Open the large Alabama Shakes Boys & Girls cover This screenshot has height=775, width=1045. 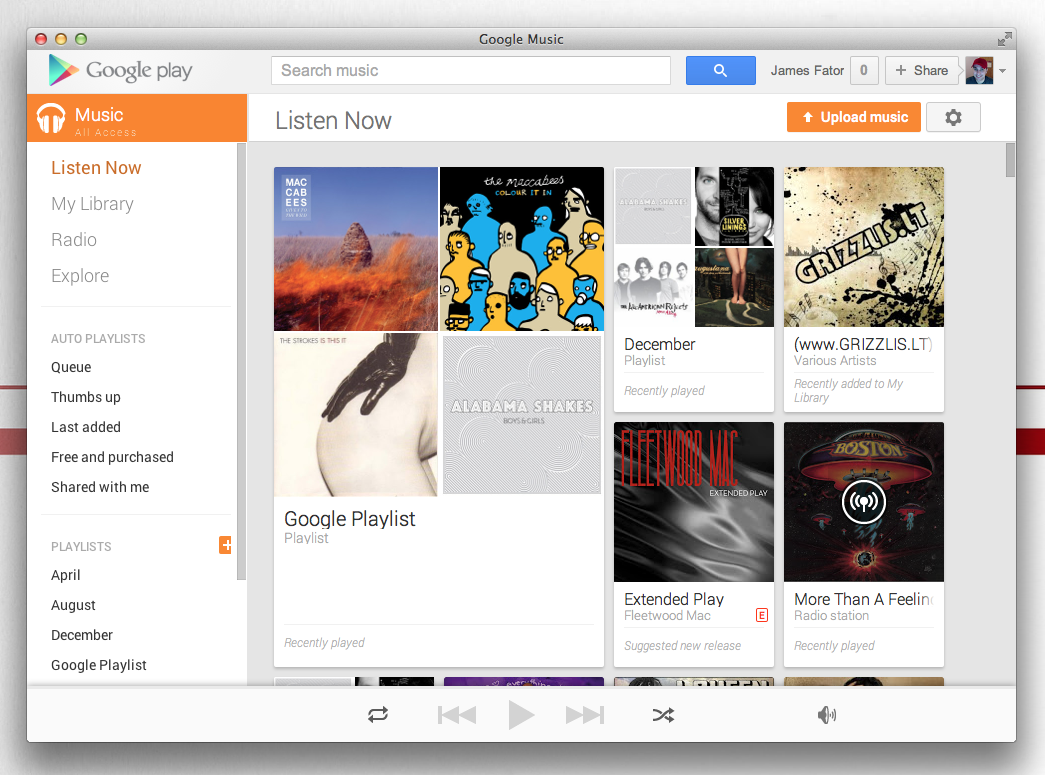pyautogui.click(x=522, y=414)
